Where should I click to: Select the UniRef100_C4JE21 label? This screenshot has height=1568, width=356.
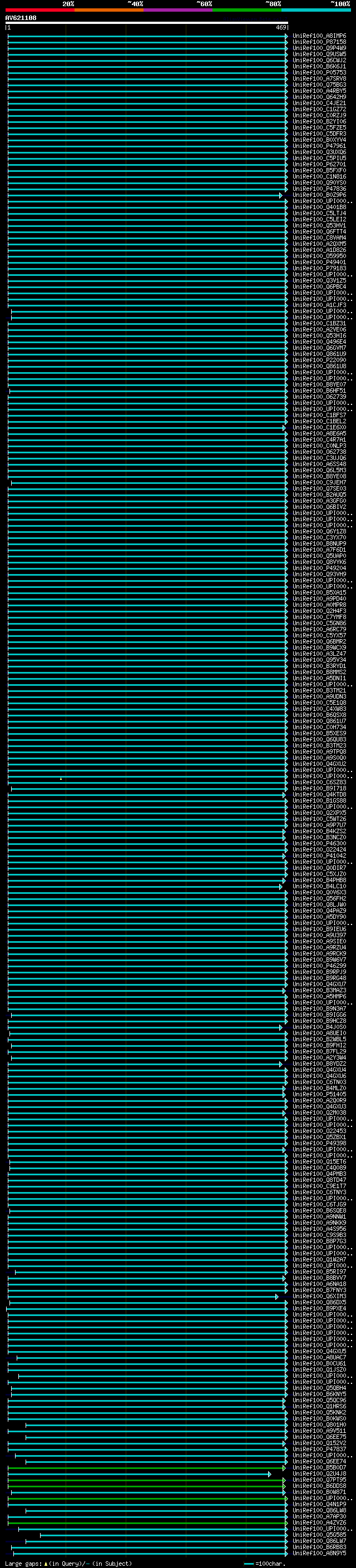(319, 103)
